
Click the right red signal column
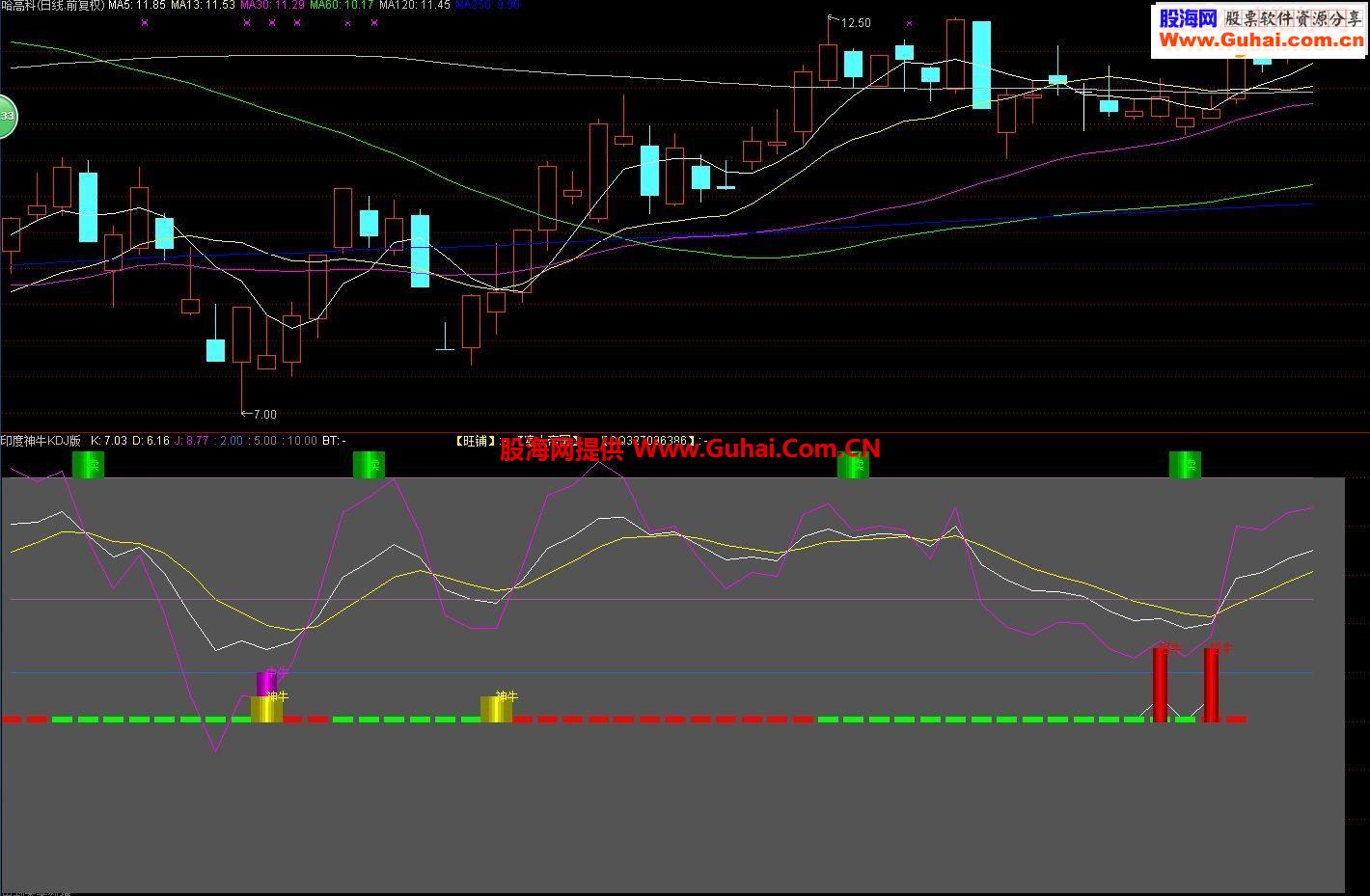(1211, 684)
